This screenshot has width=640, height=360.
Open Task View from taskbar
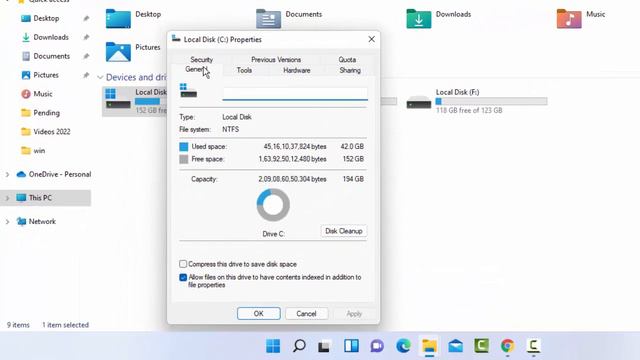click(x=324, y=346)
